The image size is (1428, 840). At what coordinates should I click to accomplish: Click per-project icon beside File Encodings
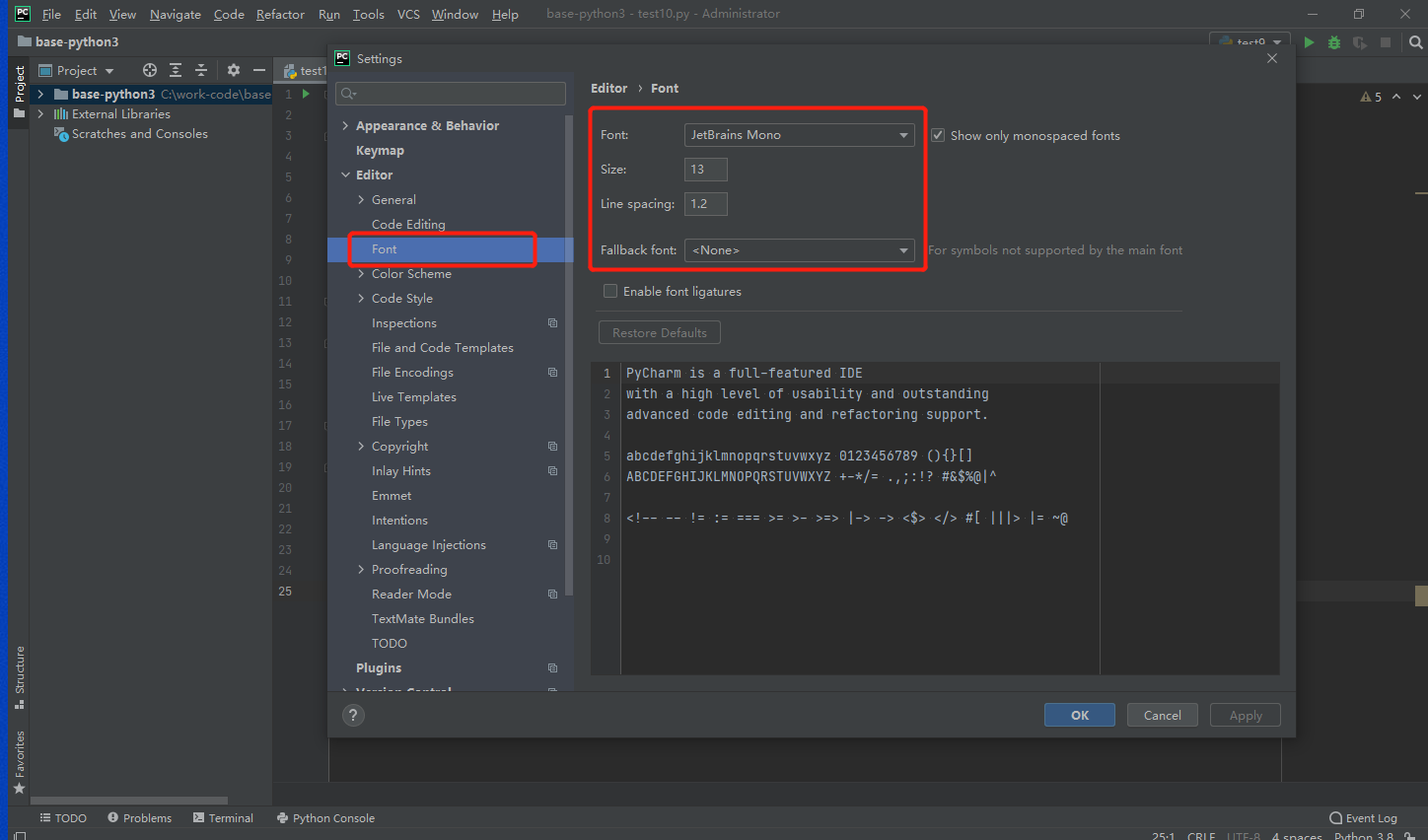(x=553, y=373)
